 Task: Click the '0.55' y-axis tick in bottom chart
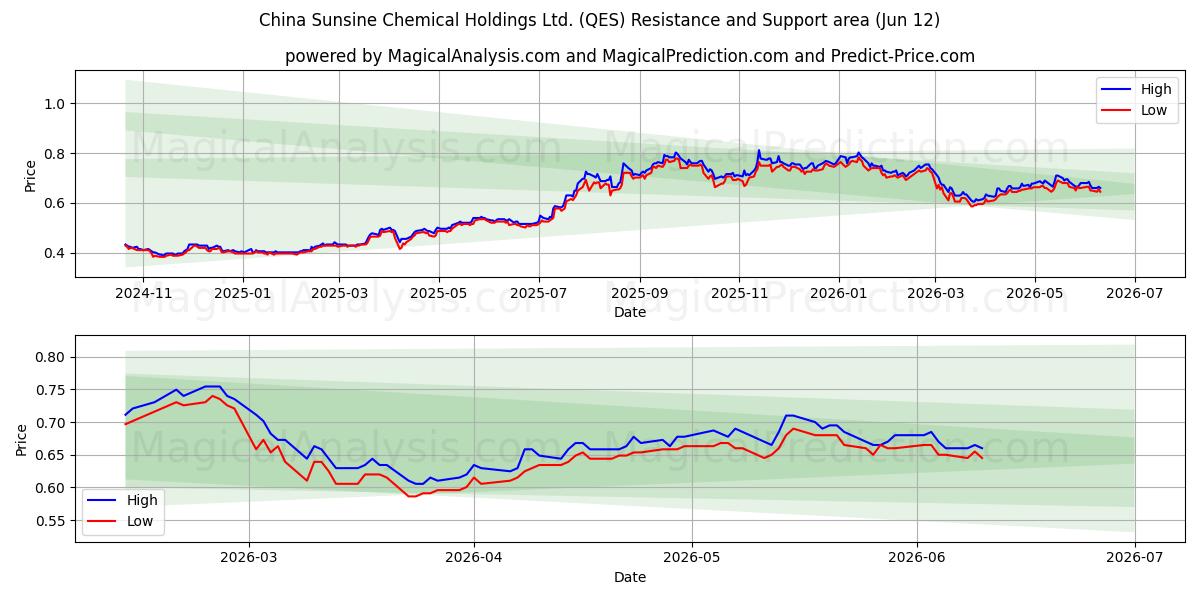pos(51,521)
